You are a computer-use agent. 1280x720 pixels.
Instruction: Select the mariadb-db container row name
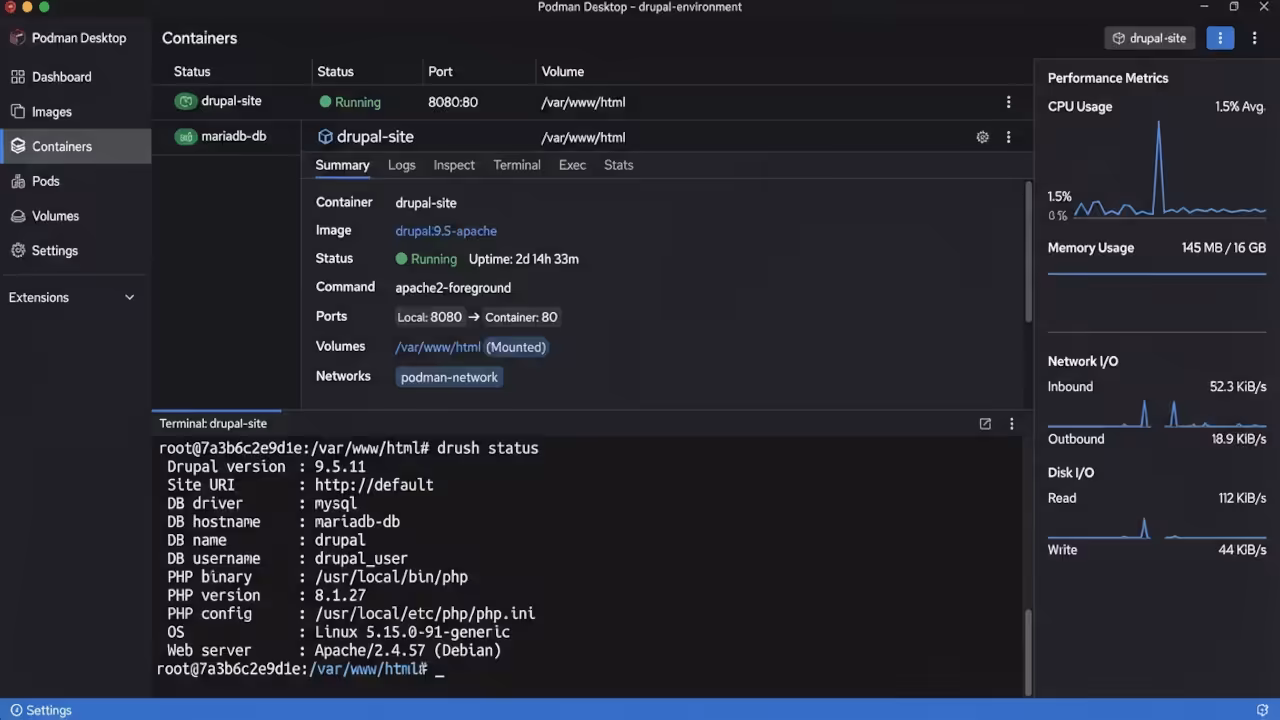tap(233, 136)
